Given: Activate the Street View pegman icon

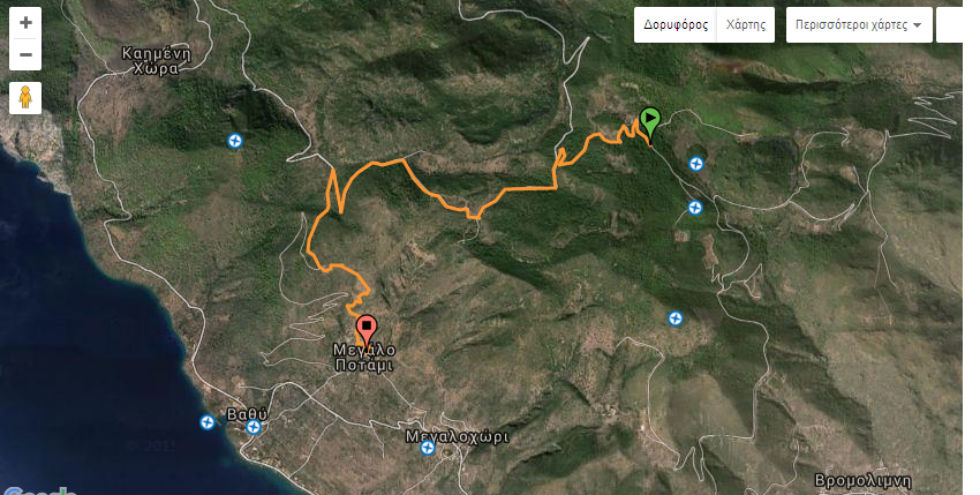Looking at the screenshot, I should tap(26, 98).
